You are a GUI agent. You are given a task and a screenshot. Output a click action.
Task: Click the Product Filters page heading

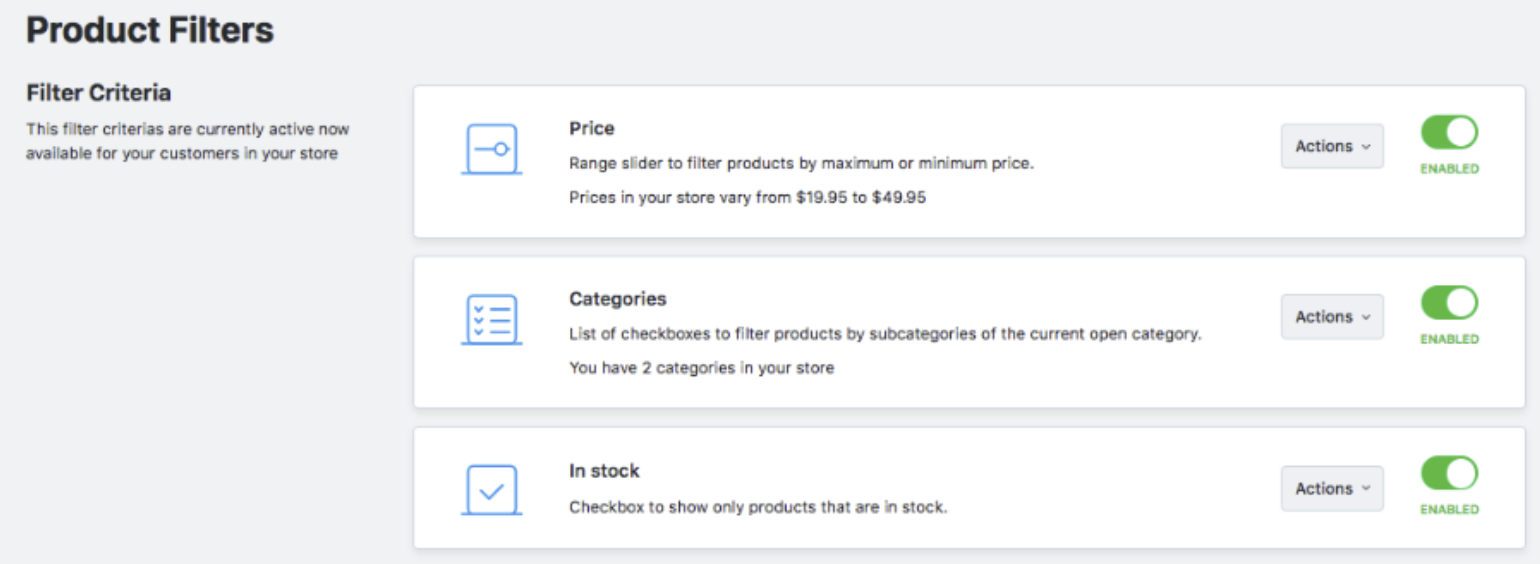(150, 30)
